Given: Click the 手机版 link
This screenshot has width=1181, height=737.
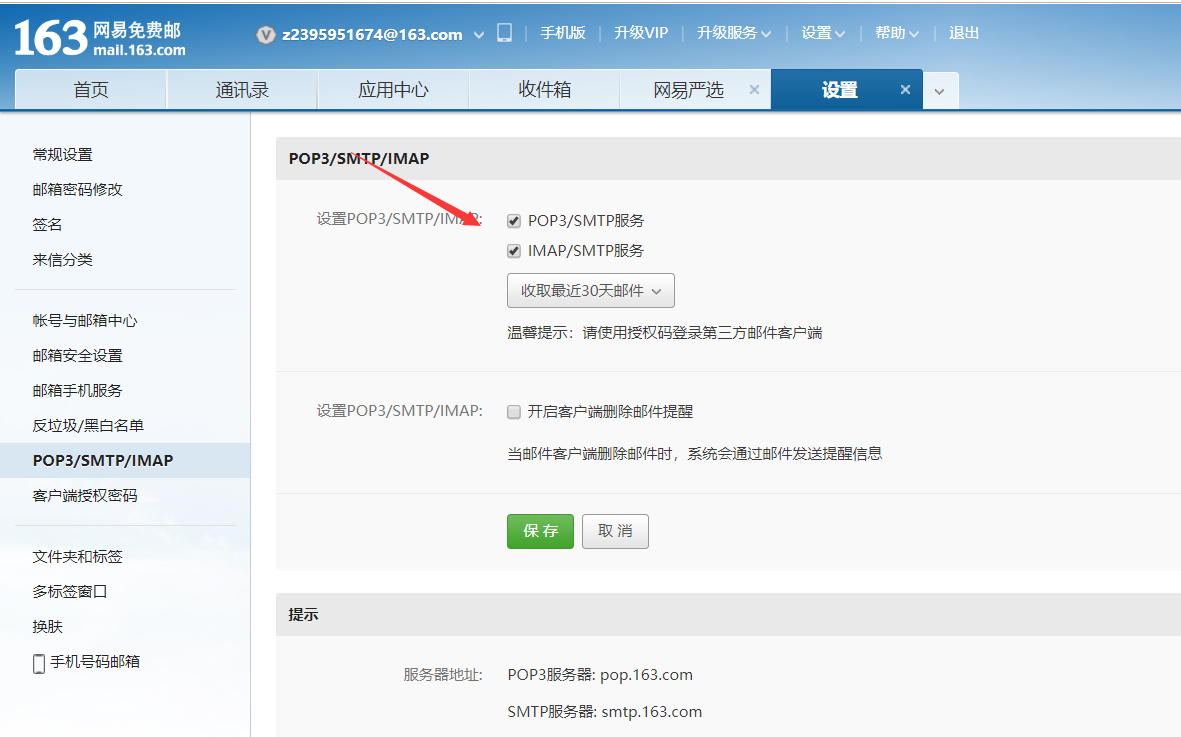Looking at the screenshot, I should 563,33.
